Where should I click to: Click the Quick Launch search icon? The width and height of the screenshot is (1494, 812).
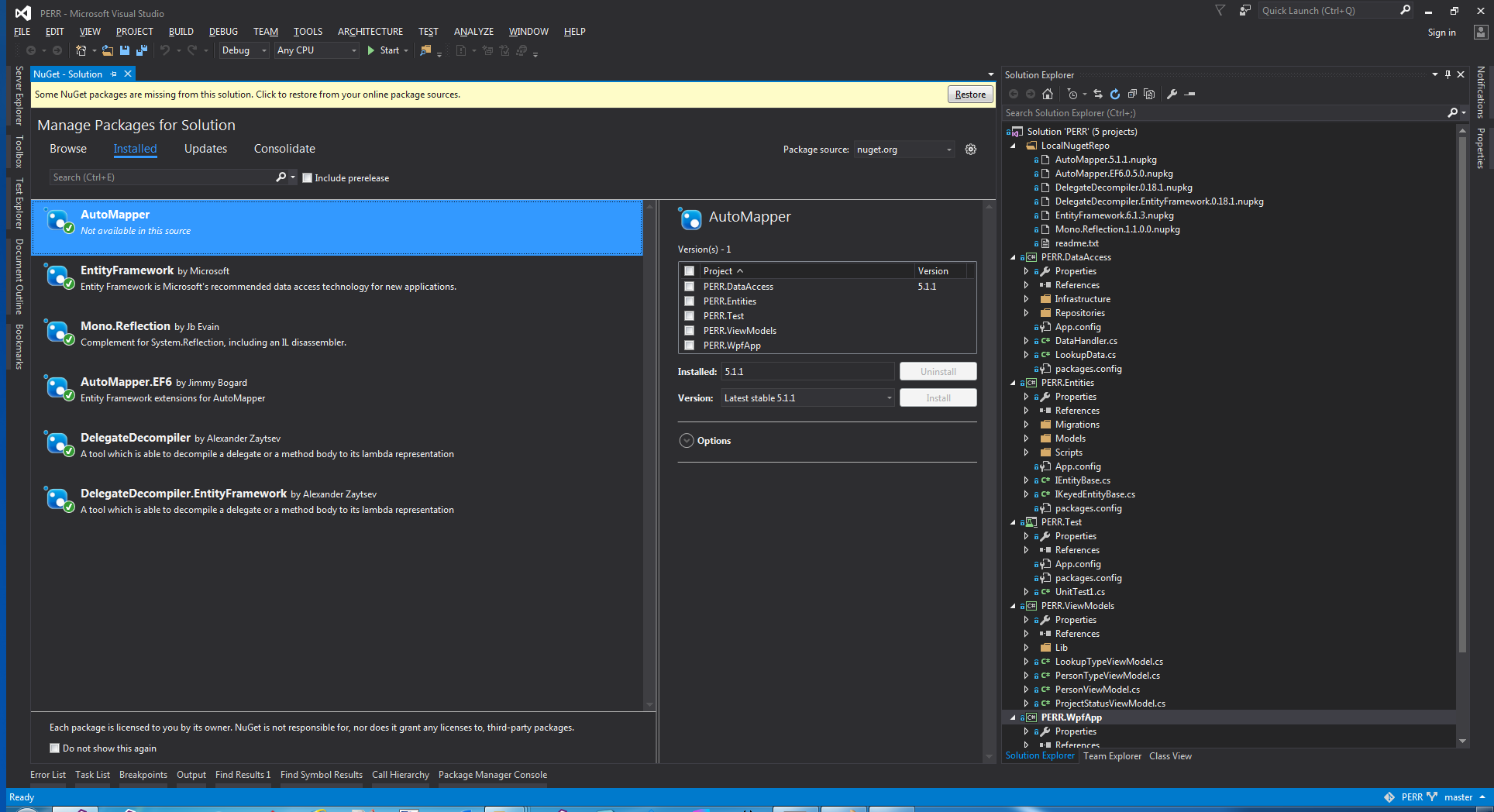(x=1406, y=10)
